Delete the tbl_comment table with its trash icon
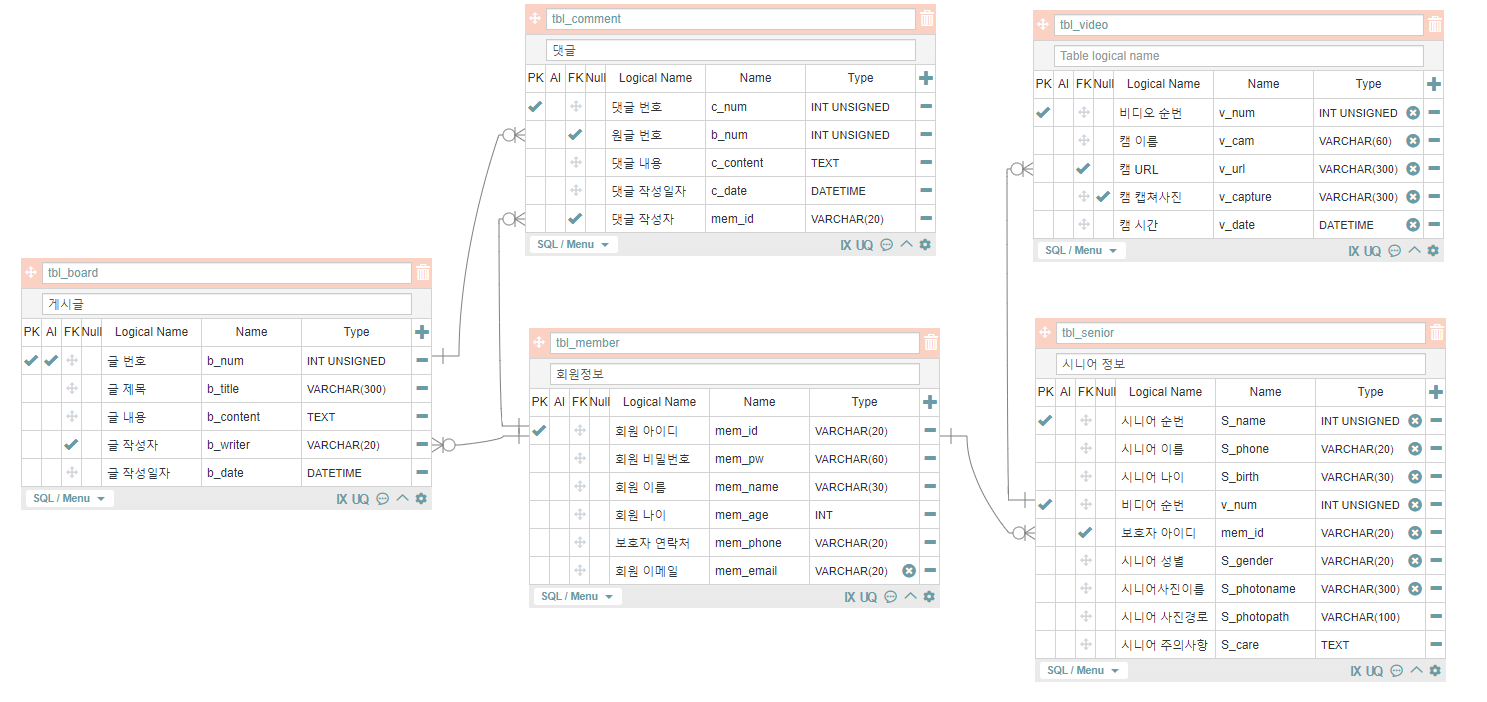The height and width of the screenshot is (702, 1487). pyautogui.click(x=927, y=18)
